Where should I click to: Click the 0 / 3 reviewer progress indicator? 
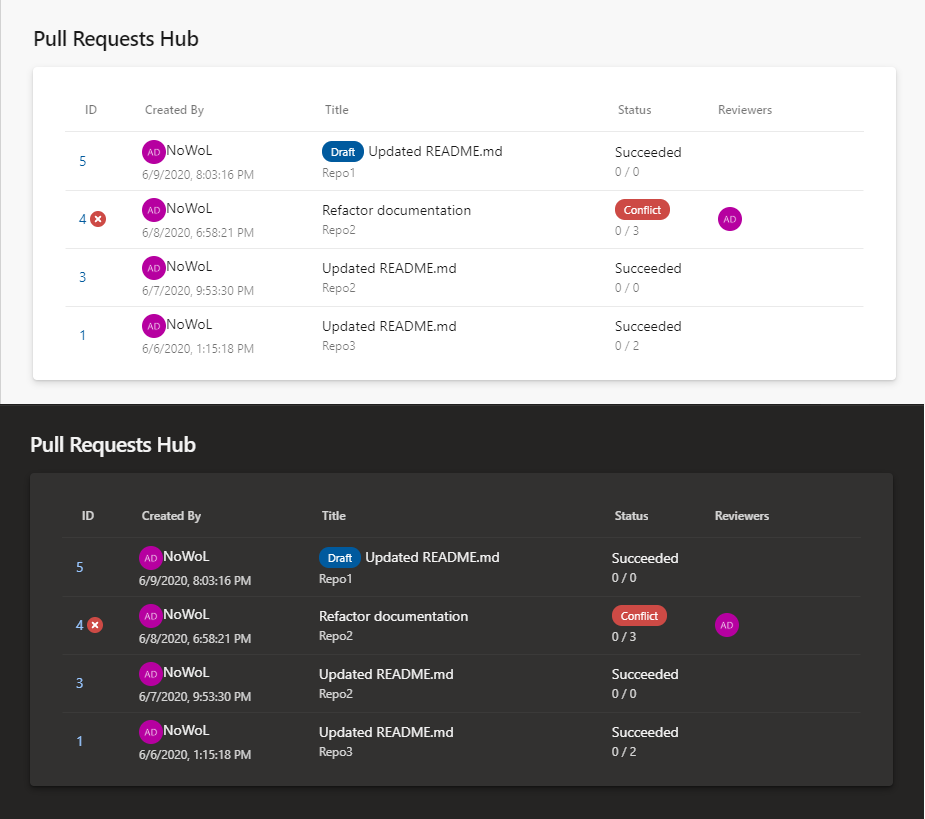click(x=629, y=229)
